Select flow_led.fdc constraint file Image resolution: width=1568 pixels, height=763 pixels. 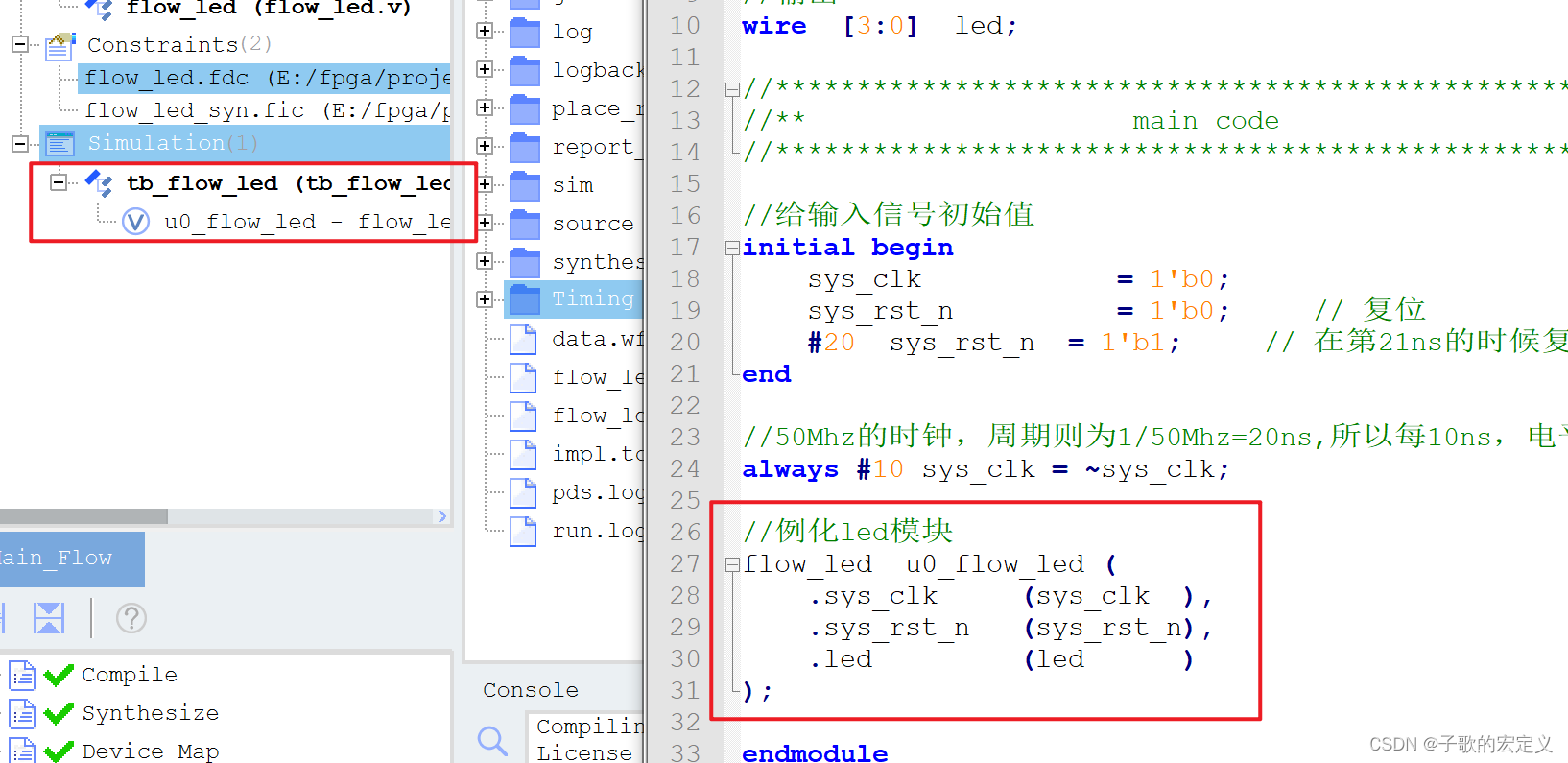[264, 78]
